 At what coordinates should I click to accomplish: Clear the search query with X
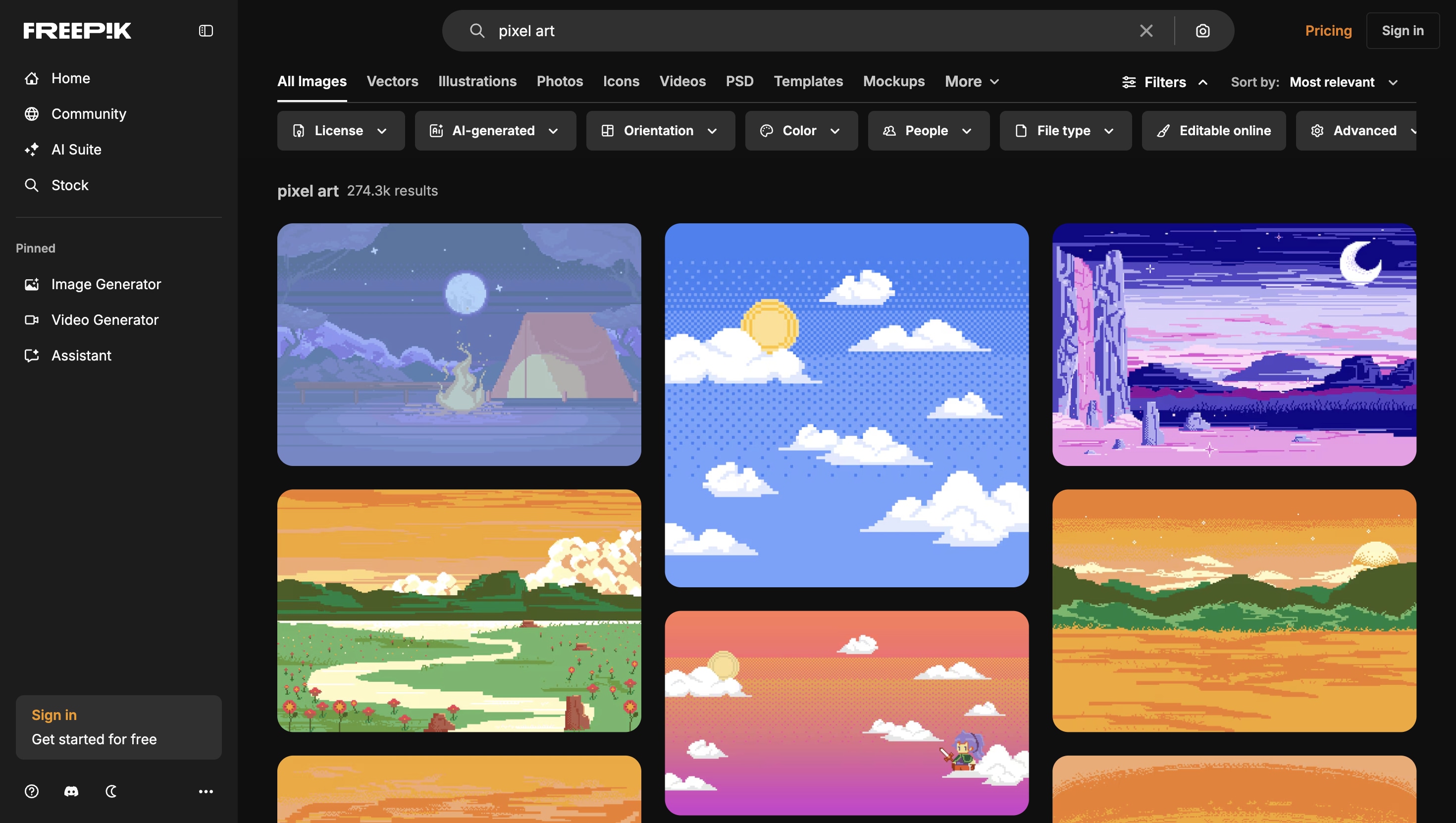(x=1145, y=31)
